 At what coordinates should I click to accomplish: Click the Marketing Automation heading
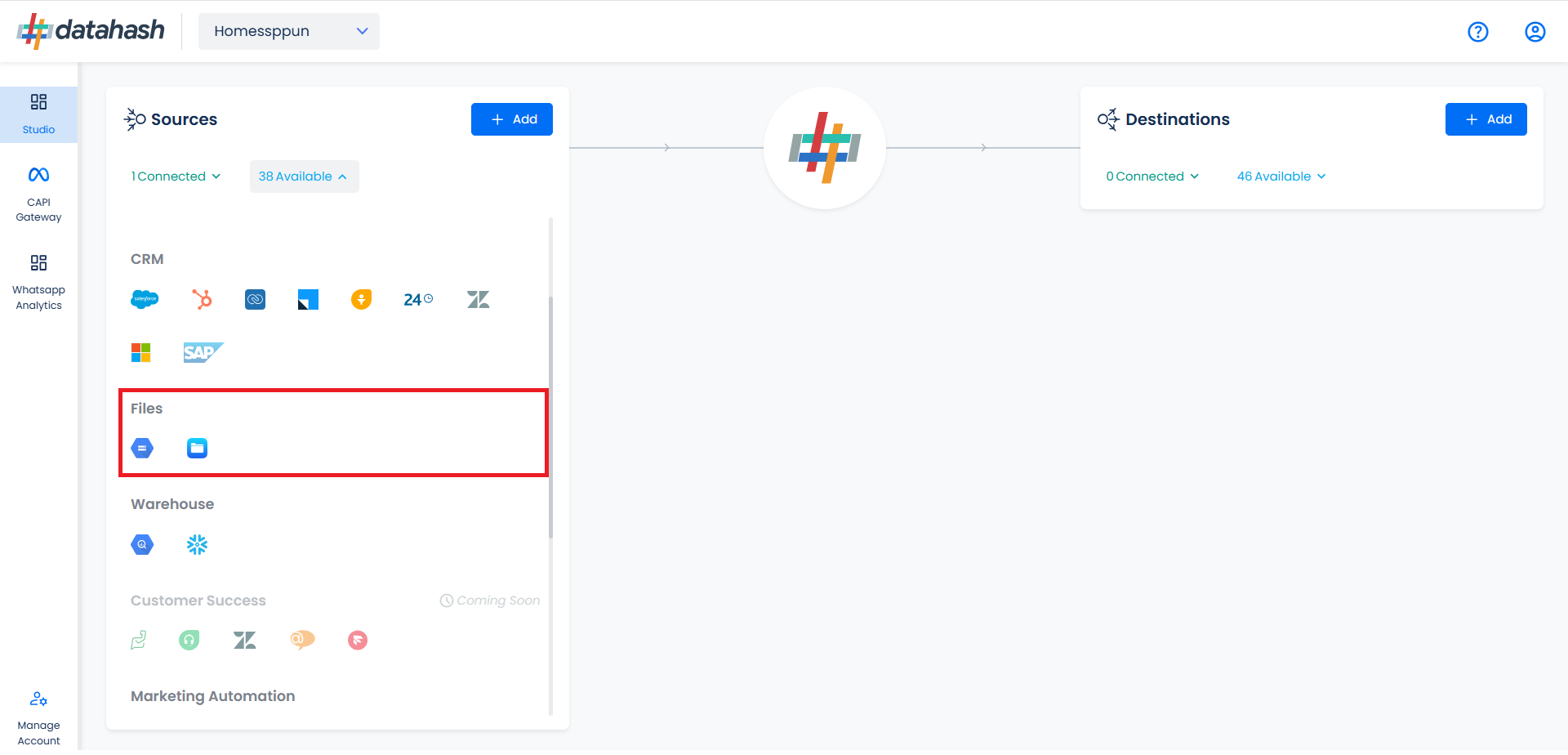tap(213, 696)
